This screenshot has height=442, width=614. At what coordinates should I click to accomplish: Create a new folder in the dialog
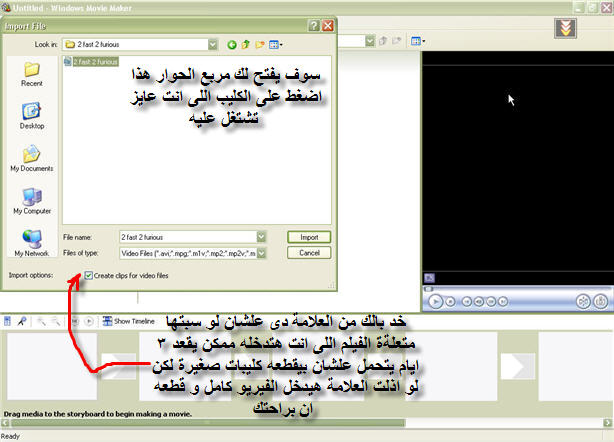pos(259,44)
